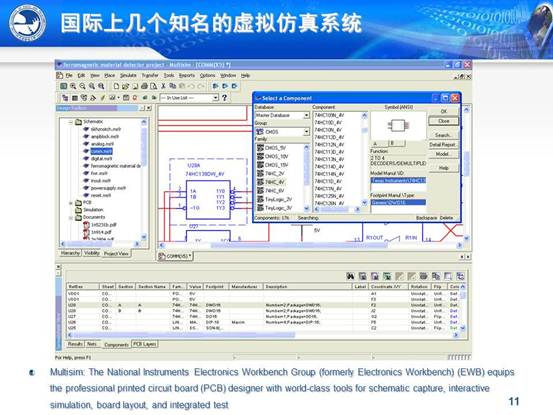This screenshot has width=553, height=415.
Task: Switch to the Visibility tab
Action: tap(92, 253)
